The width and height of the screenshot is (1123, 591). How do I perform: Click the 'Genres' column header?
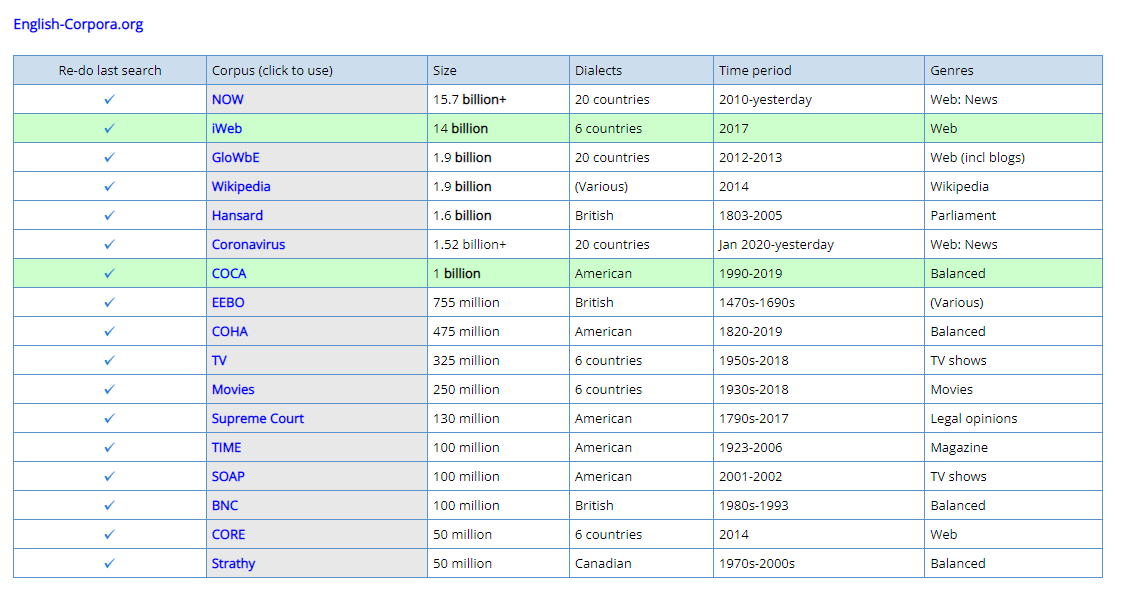[1013, 70]
